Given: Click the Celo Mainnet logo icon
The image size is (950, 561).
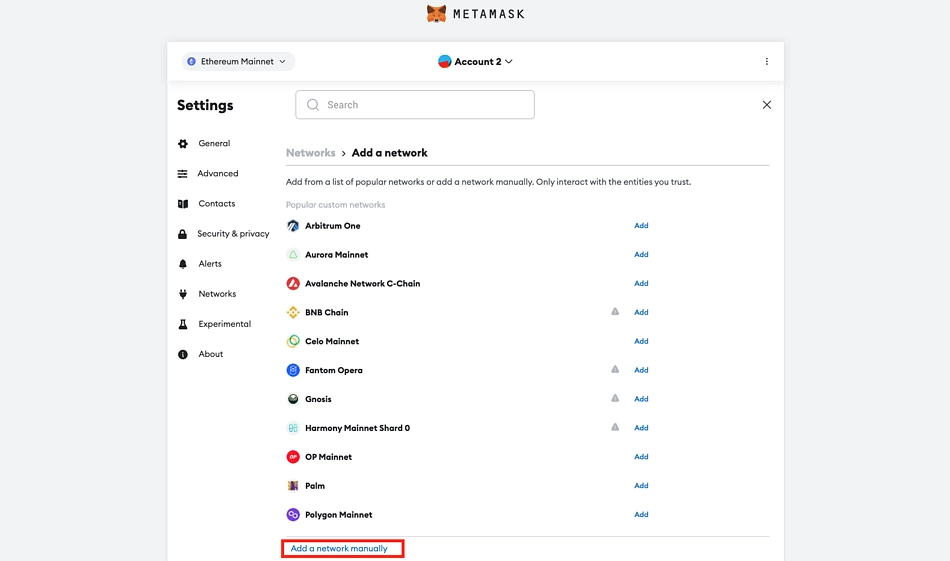Looking at the screenshot, I should [293, 341].
